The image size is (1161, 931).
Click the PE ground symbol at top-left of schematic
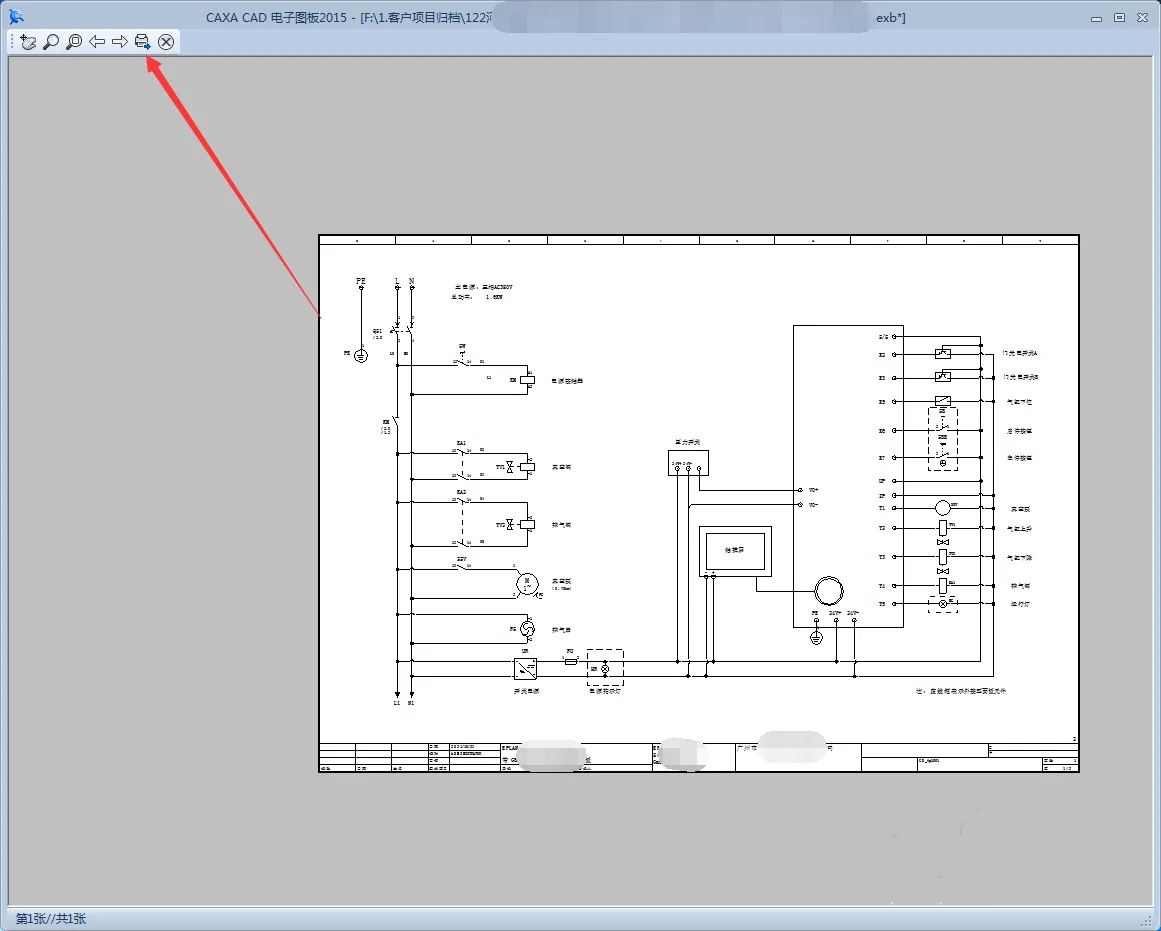tap(361, 353)
